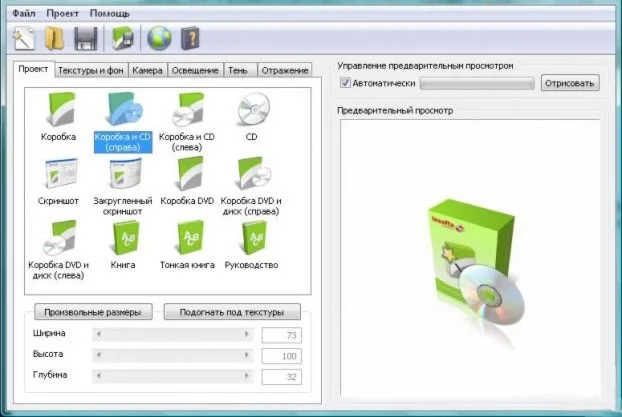Select Коробка DVD и диск (справа)

pos(251,186)
